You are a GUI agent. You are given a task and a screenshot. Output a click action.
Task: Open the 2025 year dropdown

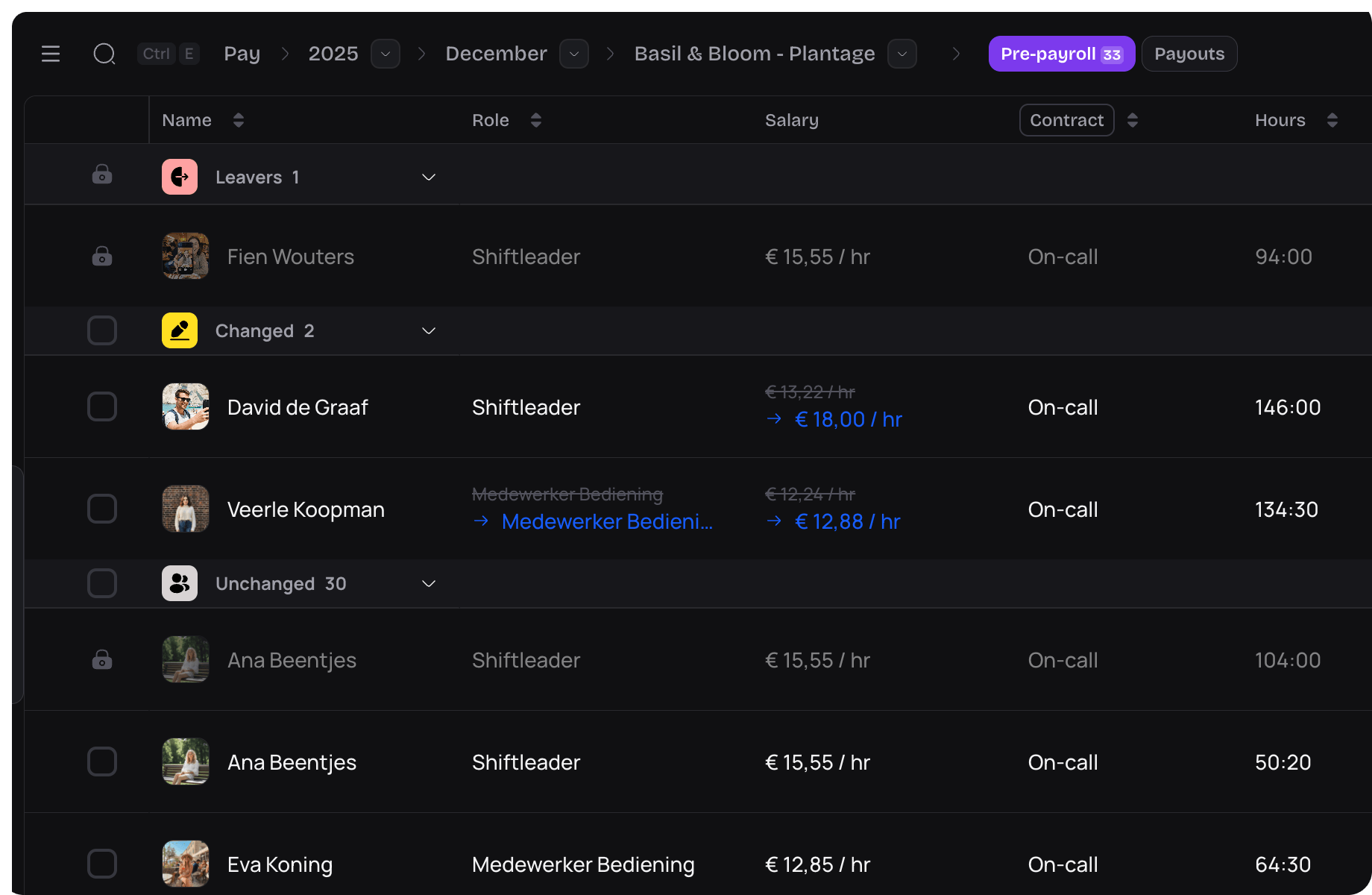(x=386, y=54)
